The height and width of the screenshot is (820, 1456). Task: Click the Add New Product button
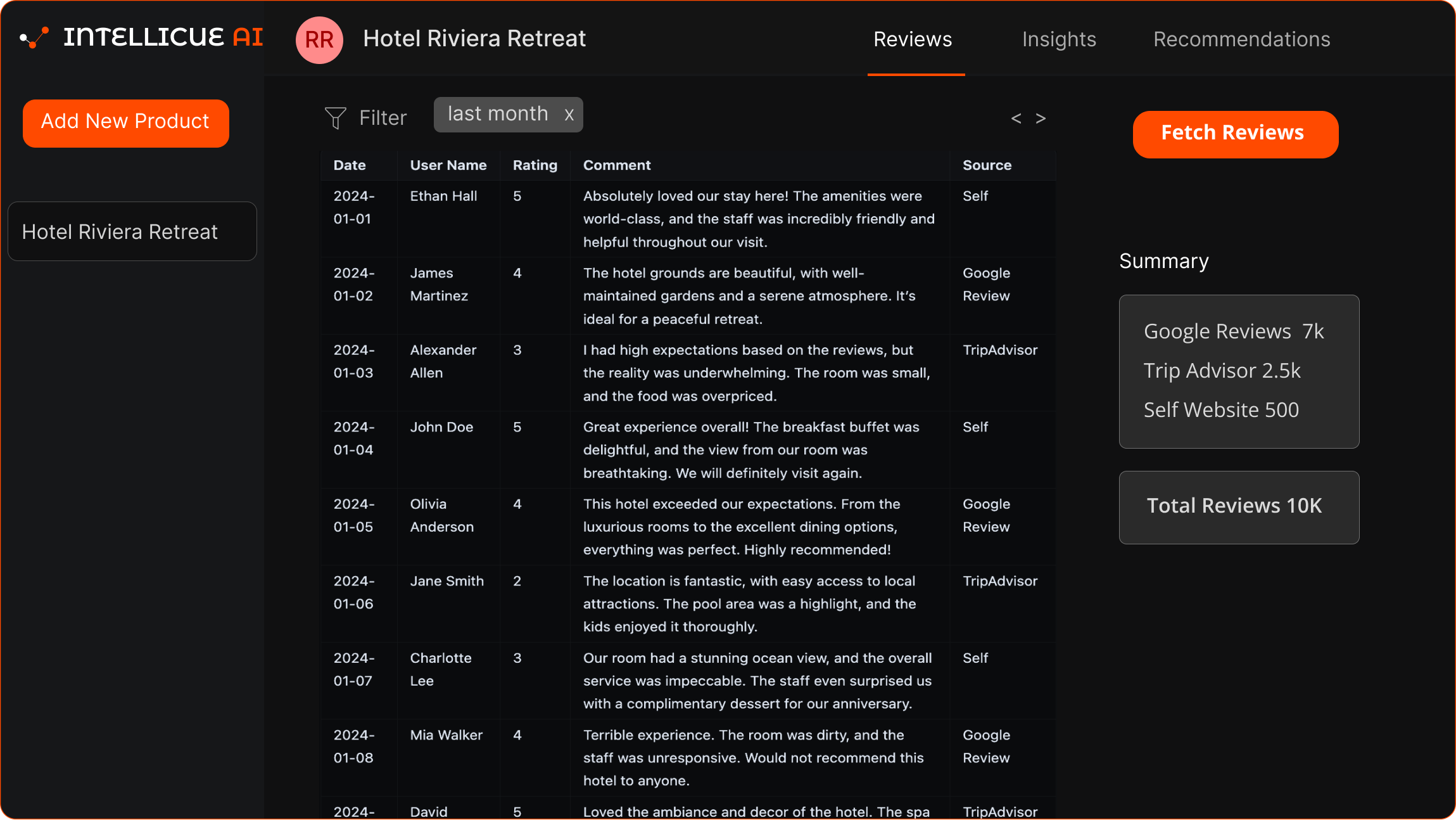(x=126, y=123)
